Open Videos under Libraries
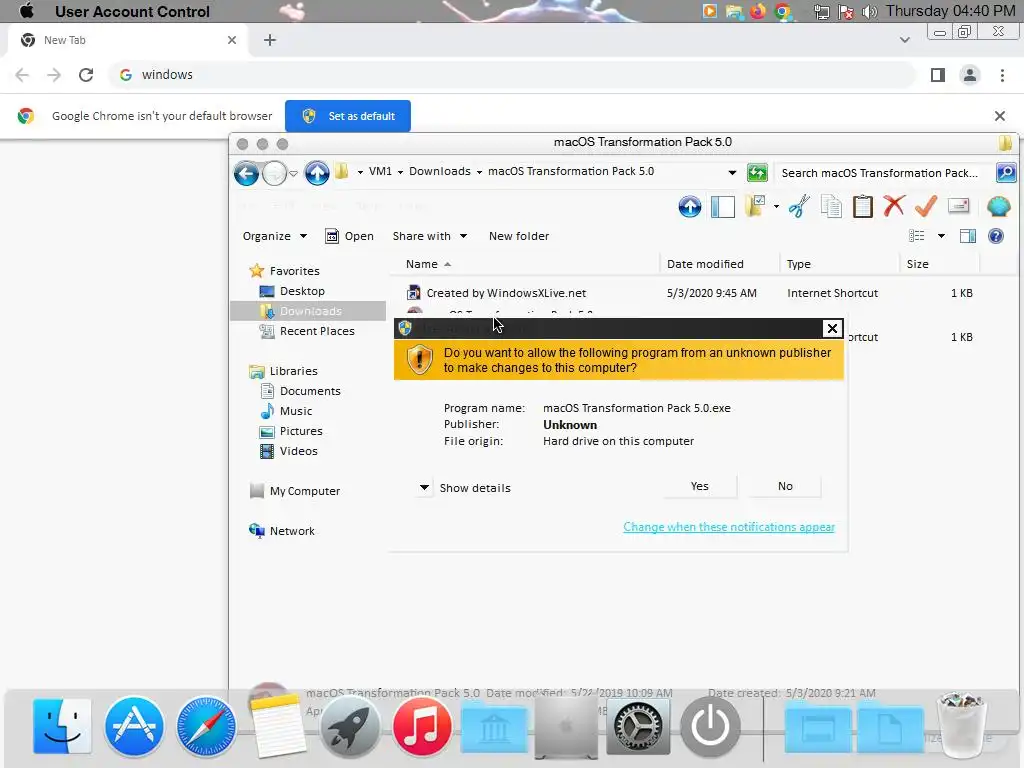This screenshot has height=768, width=1024. pyautogui.click(x=298, y=451)
